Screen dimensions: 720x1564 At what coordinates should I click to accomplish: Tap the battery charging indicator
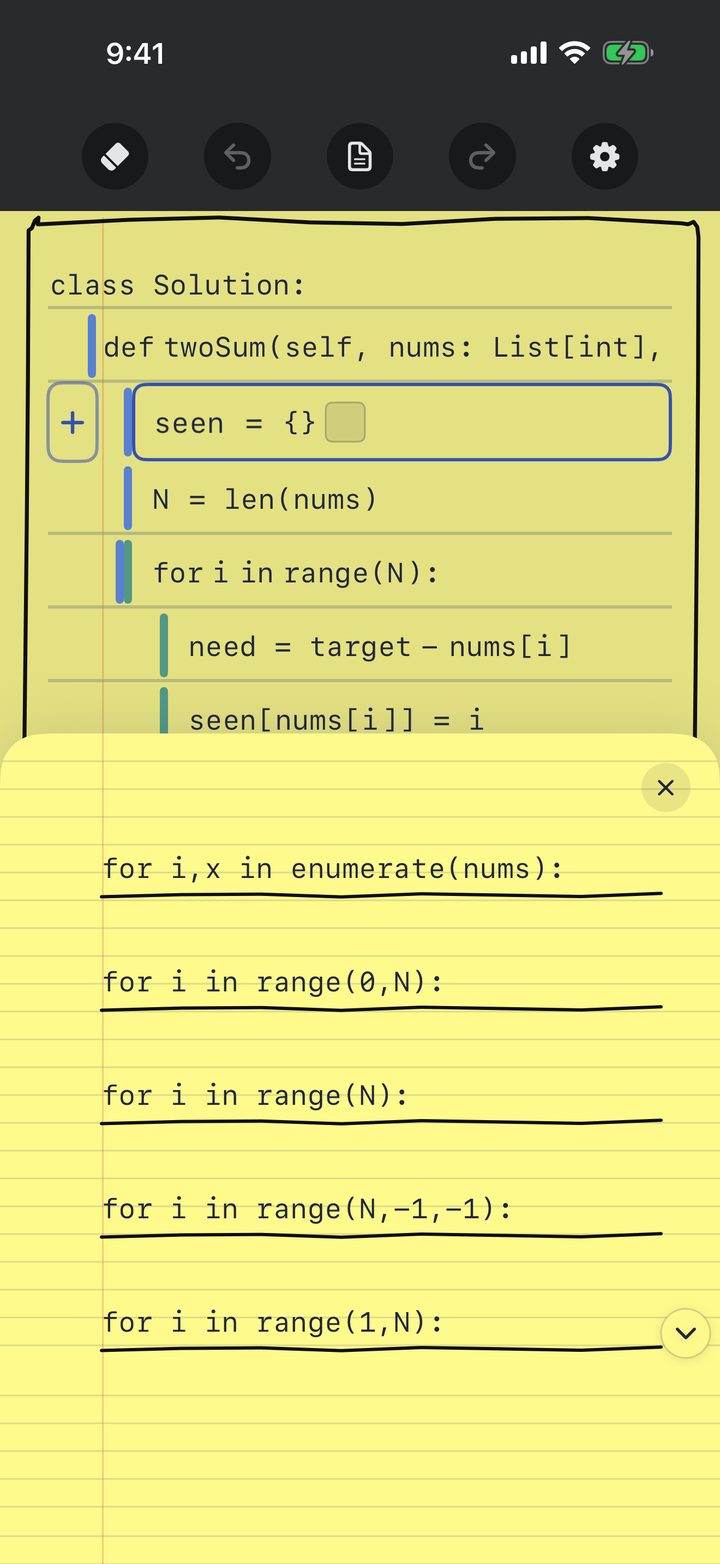(x=628, y=53)
